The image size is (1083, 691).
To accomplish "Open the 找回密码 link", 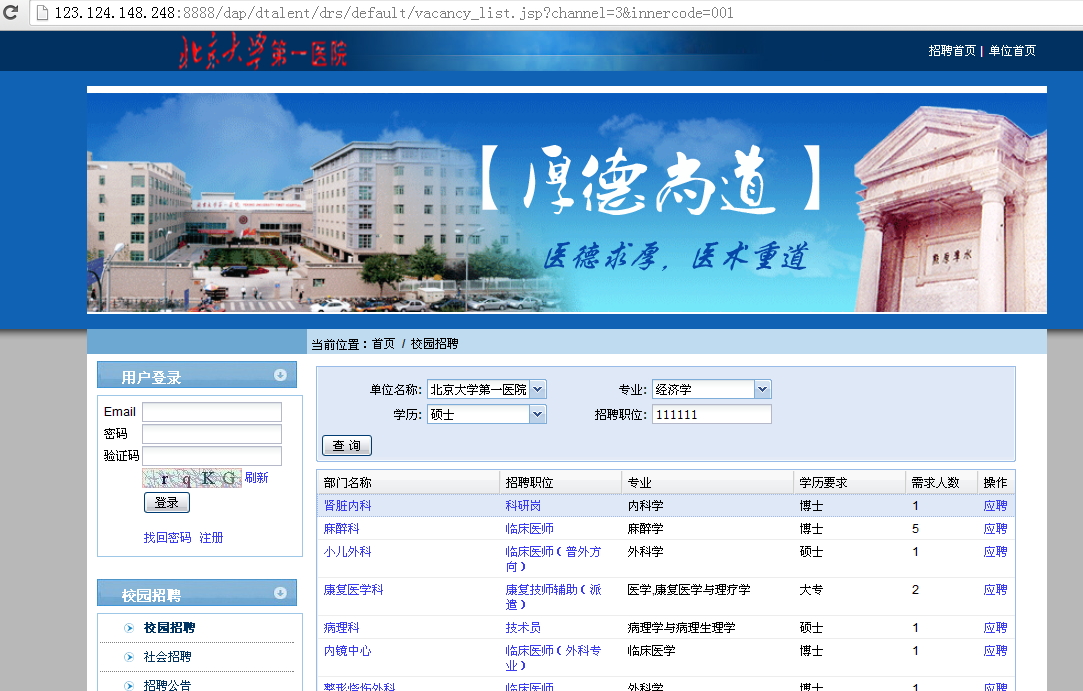I will (167, 538).
